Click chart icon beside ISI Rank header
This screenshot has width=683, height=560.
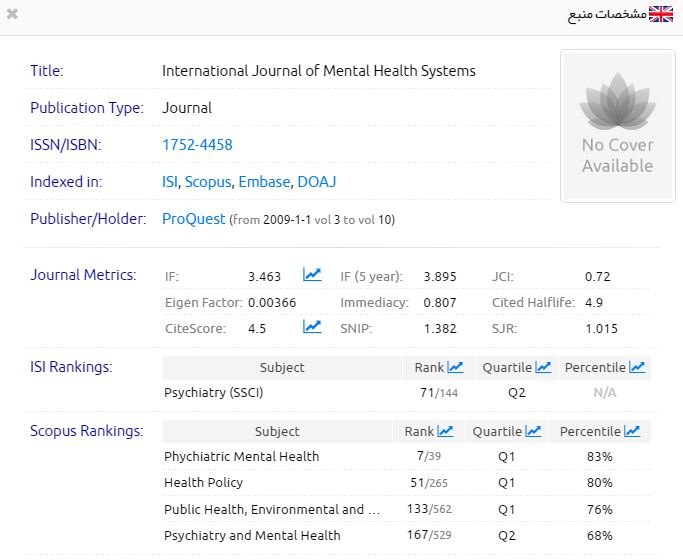tap(455, 368)
